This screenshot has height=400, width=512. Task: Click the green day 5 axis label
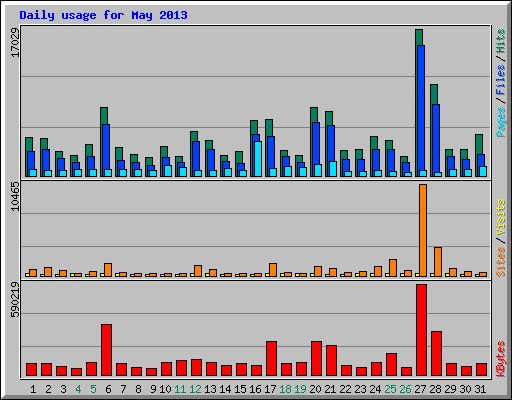coord(93,389)
